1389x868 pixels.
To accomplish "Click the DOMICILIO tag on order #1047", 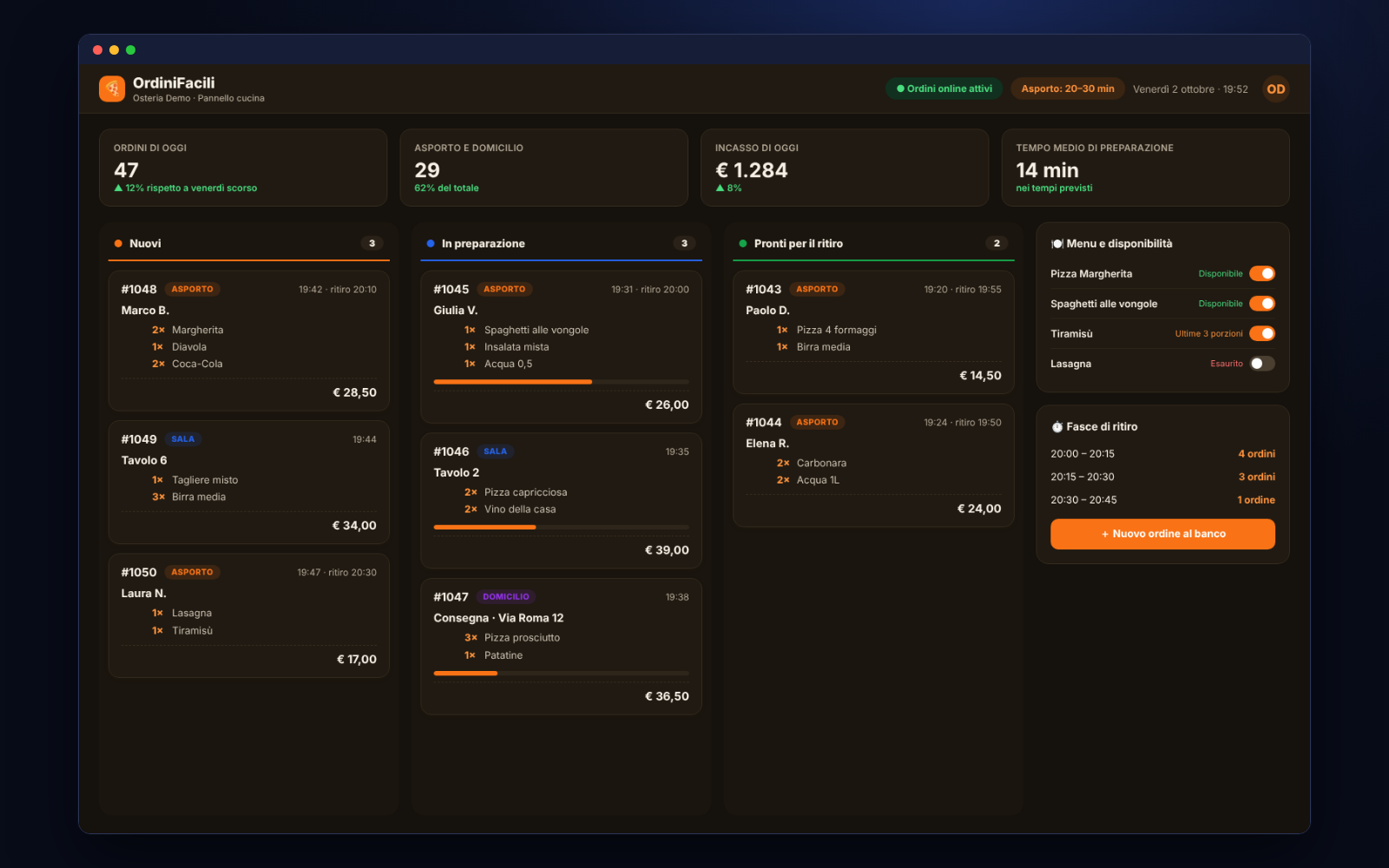I will point(506,597).
